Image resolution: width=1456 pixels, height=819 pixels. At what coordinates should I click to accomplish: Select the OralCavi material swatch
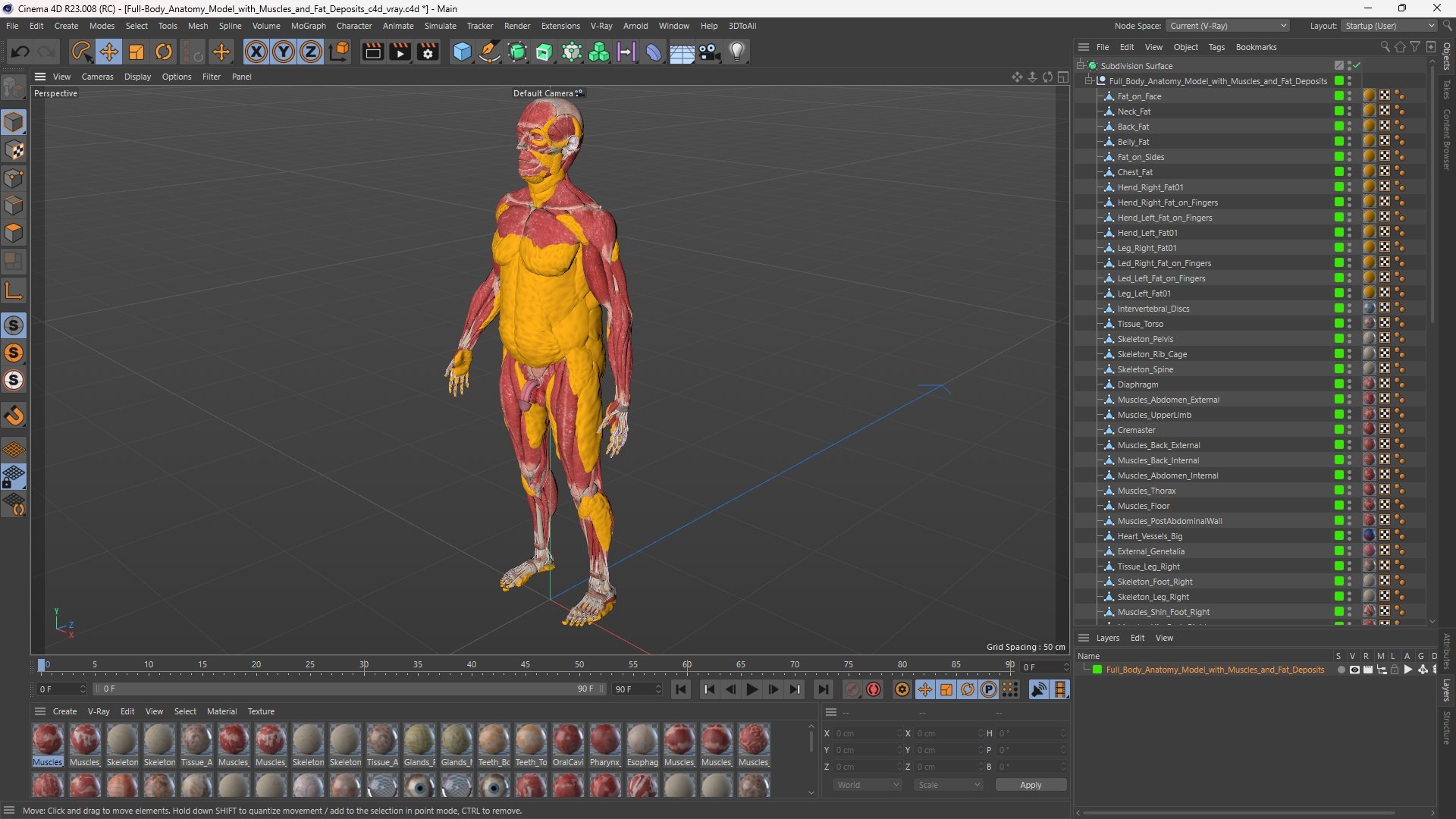point(568,745)
